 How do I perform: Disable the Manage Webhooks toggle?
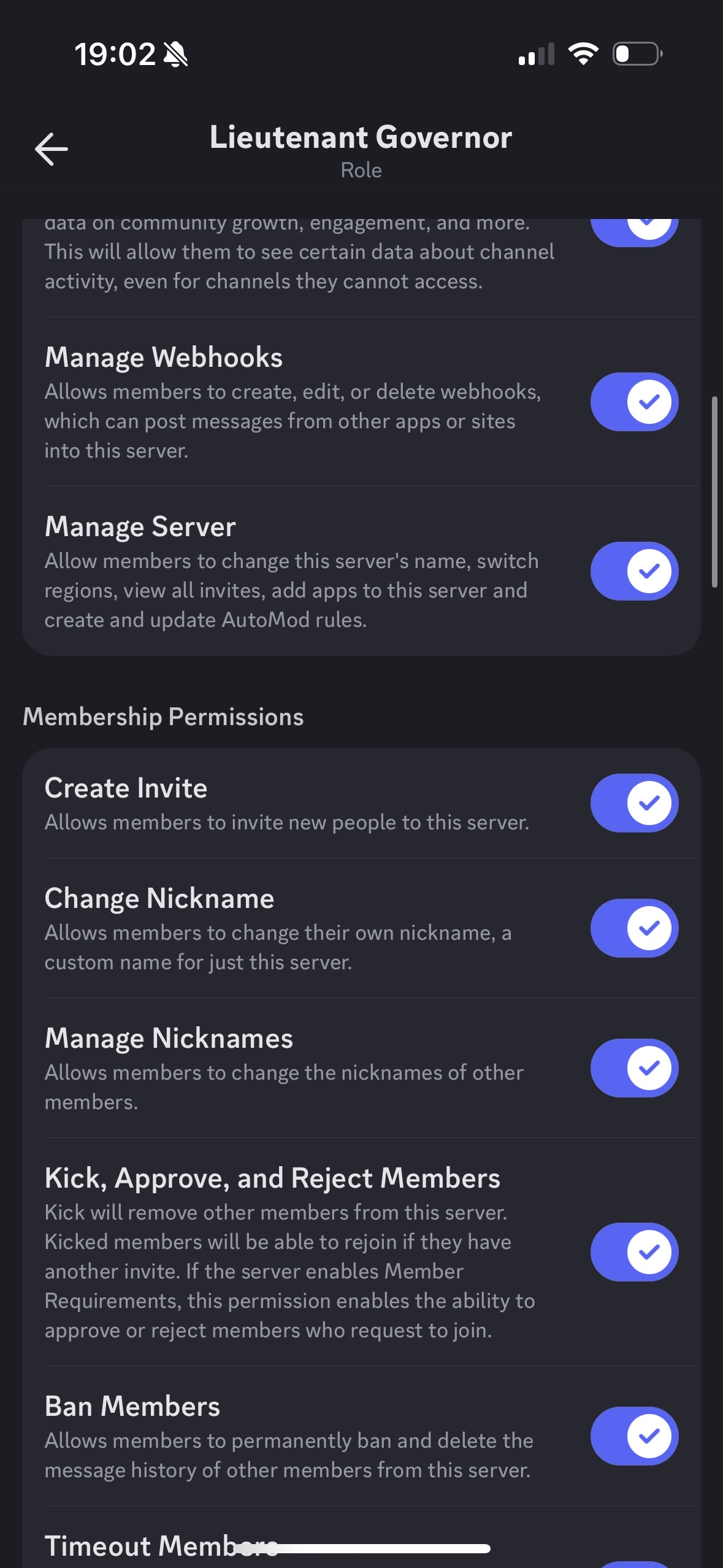pyautogui.click(x=634, y=402)
